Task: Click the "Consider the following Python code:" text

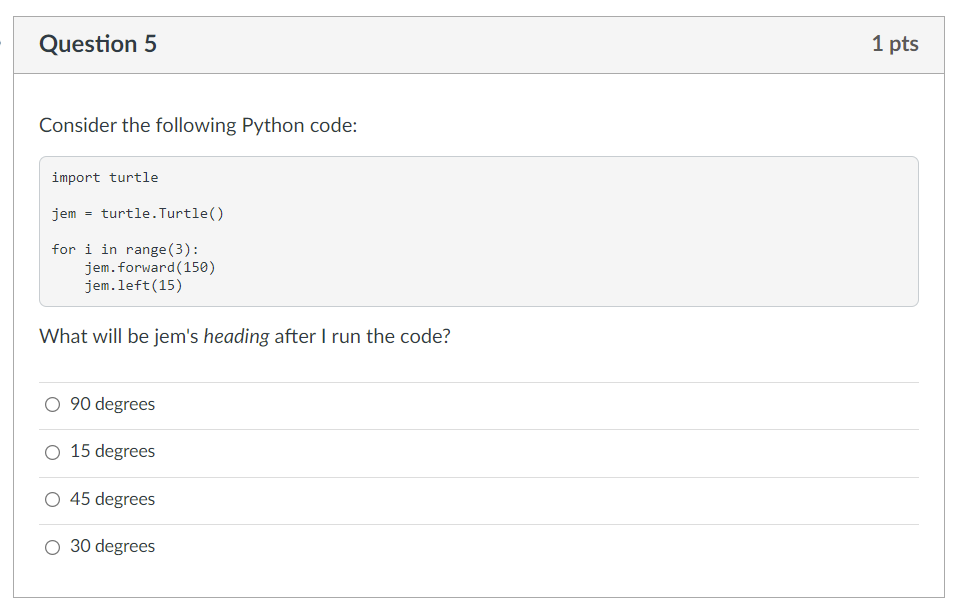Action: [198, 125]
